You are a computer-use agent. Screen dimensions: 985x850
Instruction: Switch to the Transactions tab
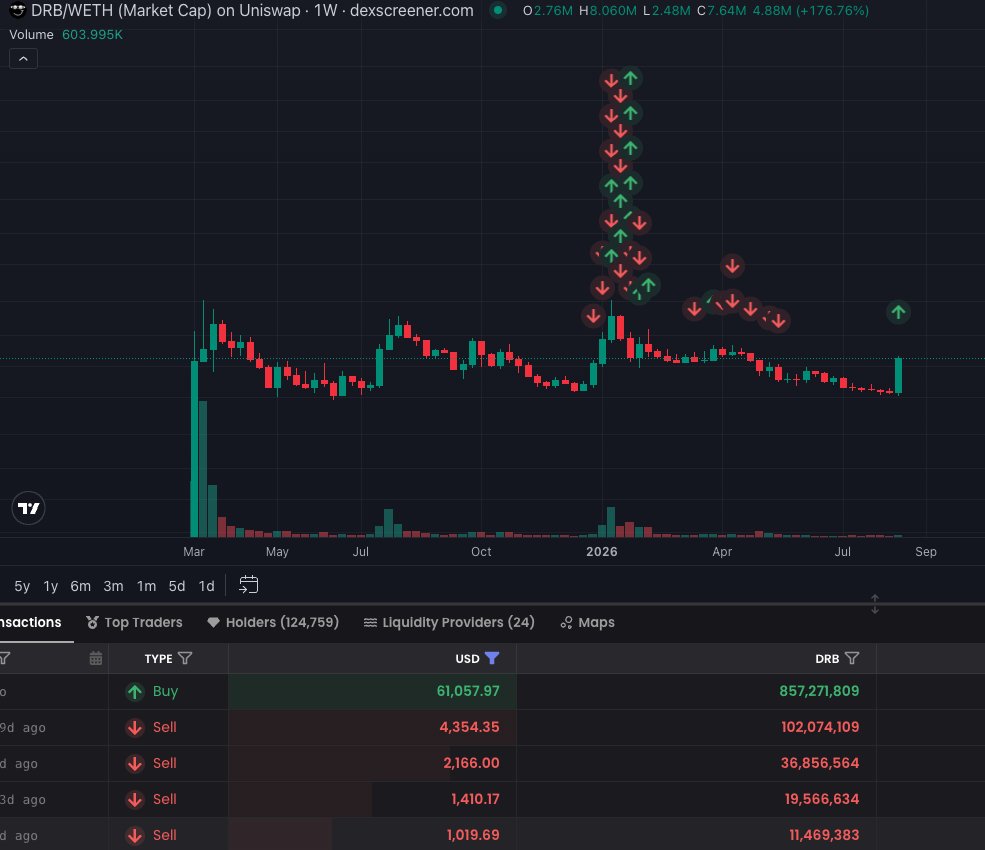tap(31, 623)
